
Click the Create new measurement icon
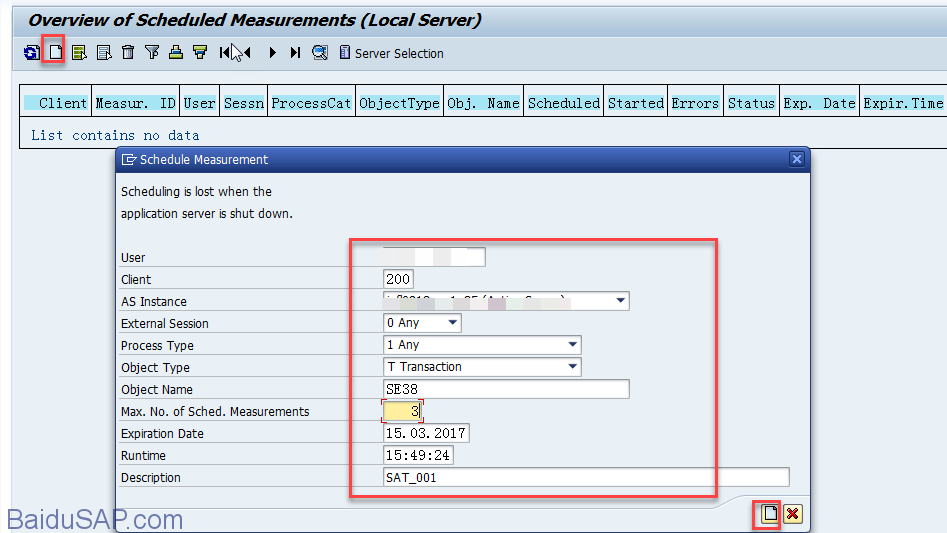click(x=55, y=53)
